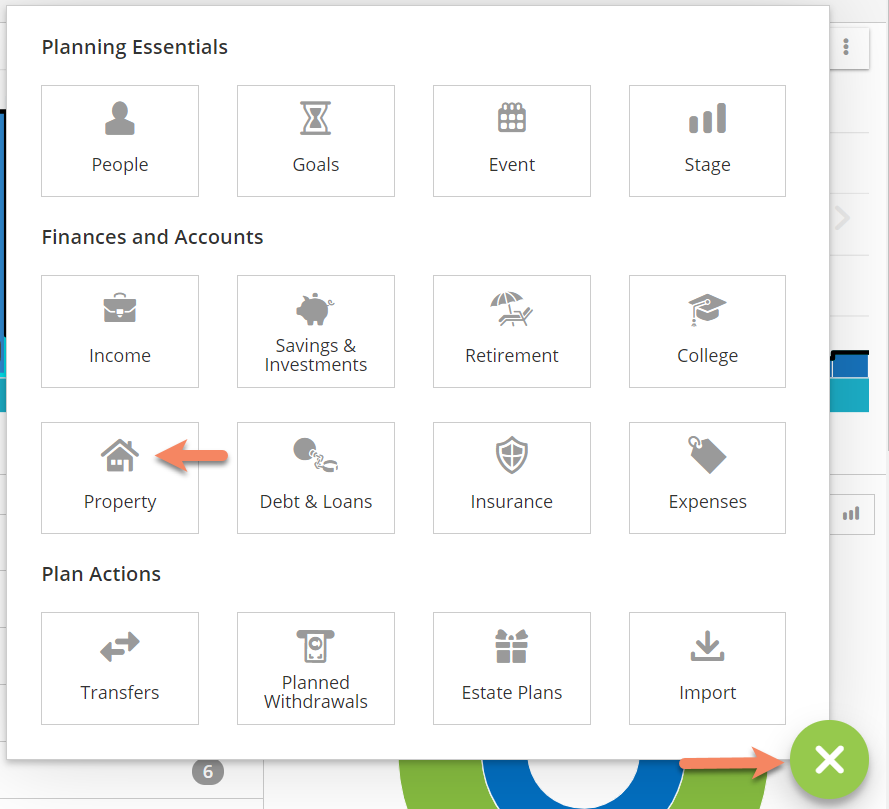Open the three-dot options menu
Screen dimensions: 889x809
847,47
